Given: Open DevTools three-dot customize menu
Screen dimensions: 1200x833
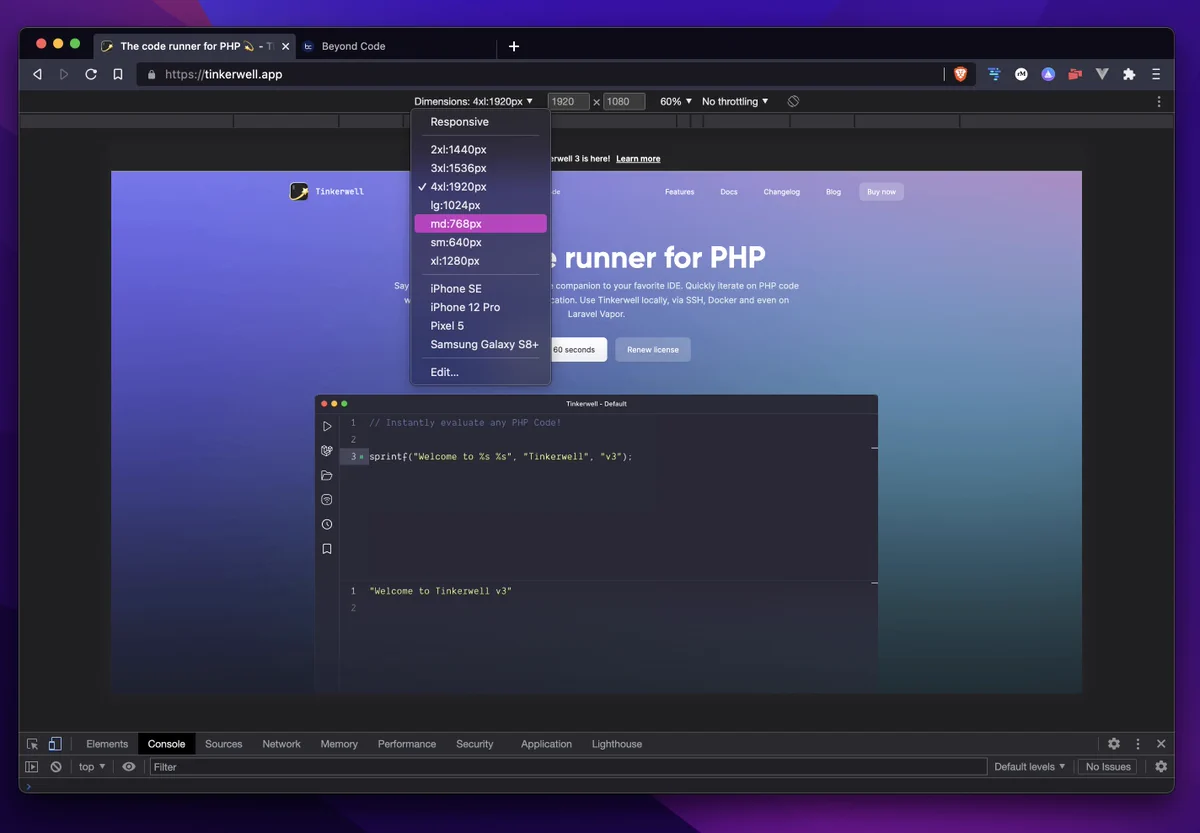Looking at the screenshot, I should 1138,744.
